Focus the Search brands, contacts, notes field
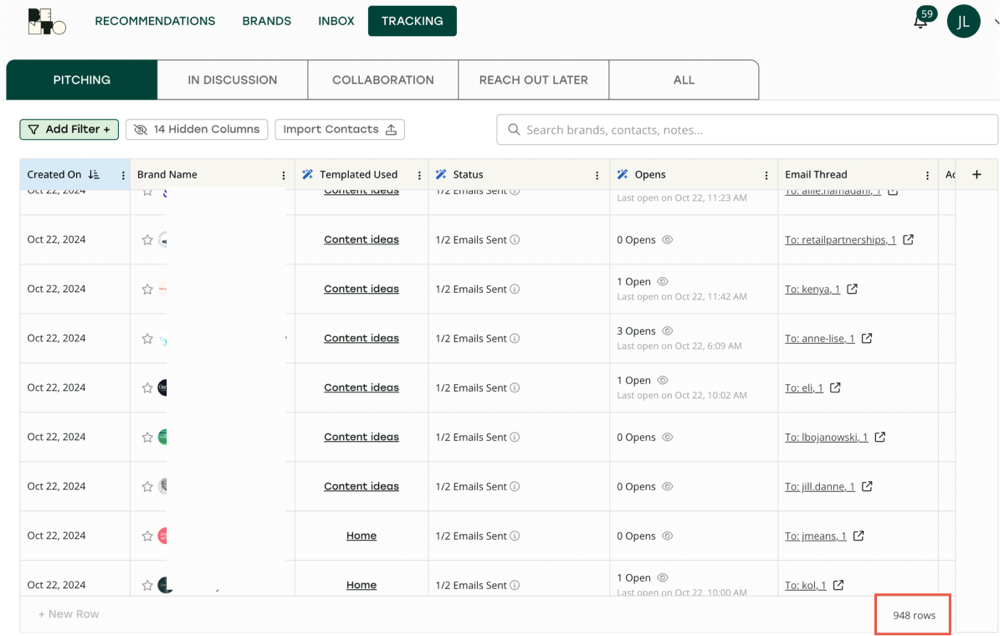 747,129
